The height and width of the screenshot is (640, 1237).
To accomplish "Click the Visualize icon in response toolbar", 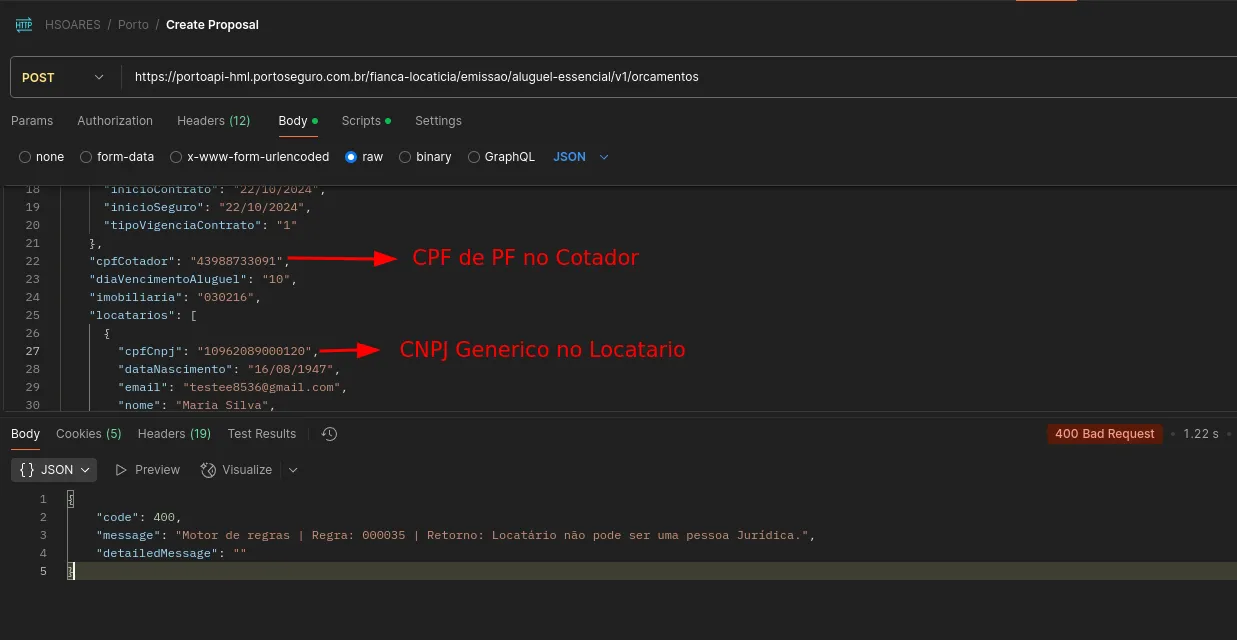I will click(208, 470).
